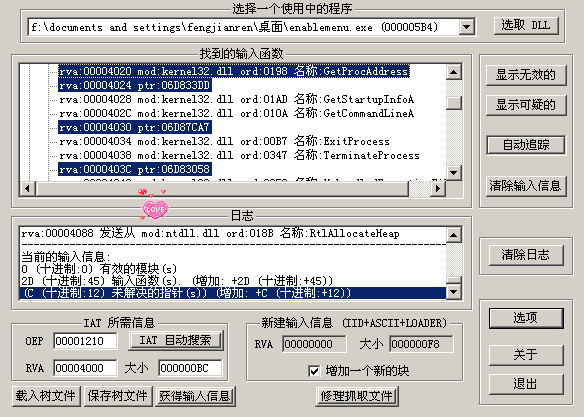
Task: Click import list scroll right arrow
Action: tap(438, 189)
